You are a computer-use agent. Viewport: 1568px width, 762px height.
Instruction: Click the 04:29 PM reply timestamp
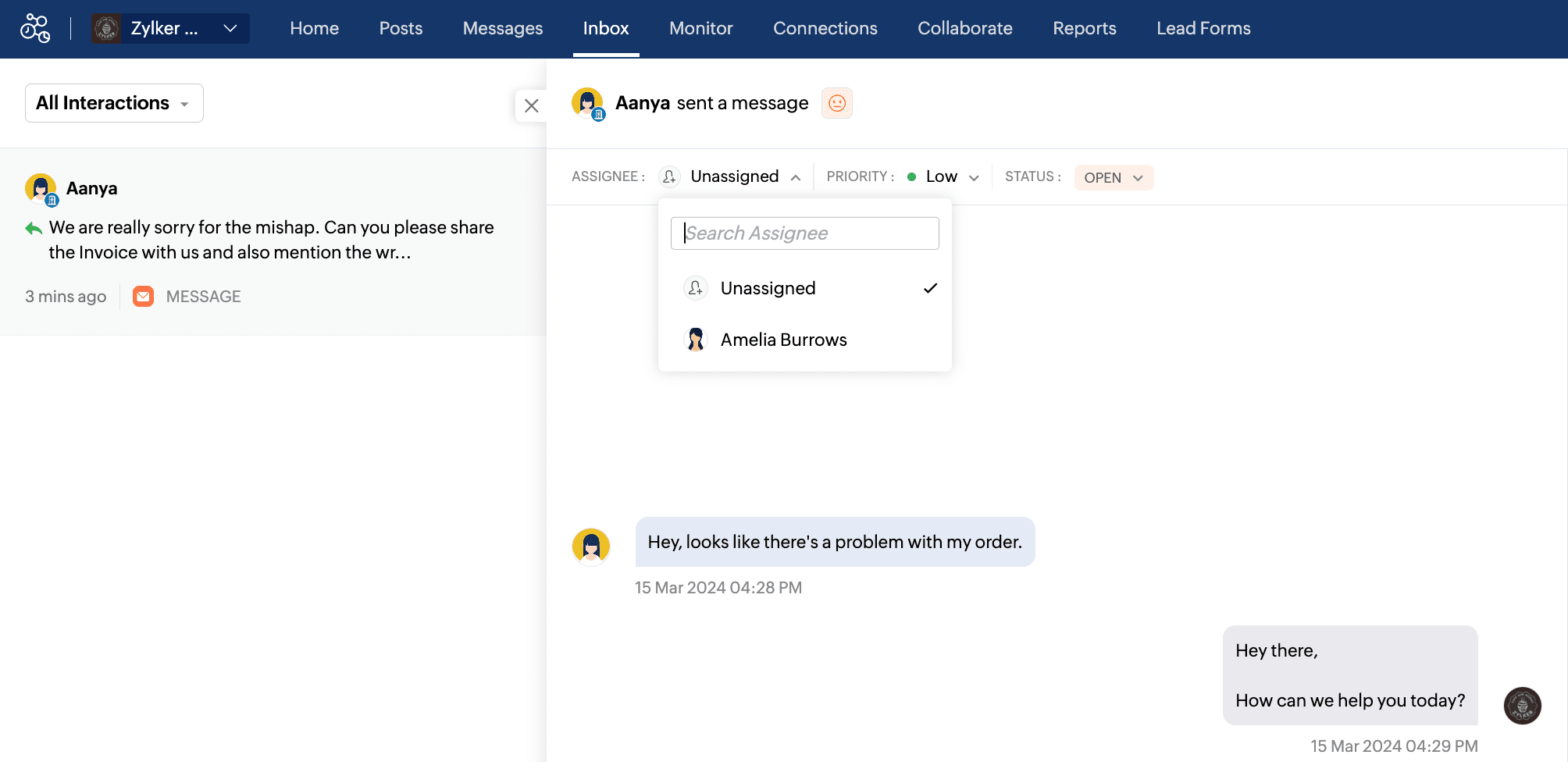(1394, 746)
